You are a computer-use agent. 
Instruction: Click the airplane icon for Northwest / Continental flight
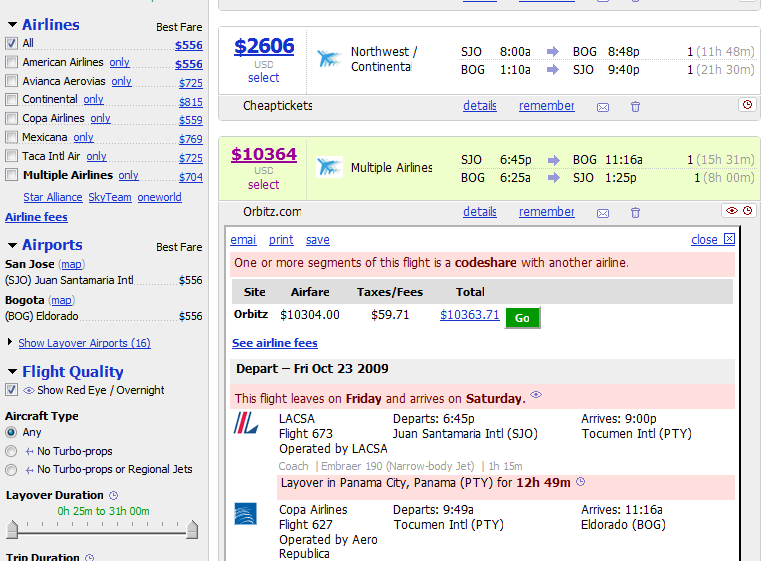coord(329,59)
